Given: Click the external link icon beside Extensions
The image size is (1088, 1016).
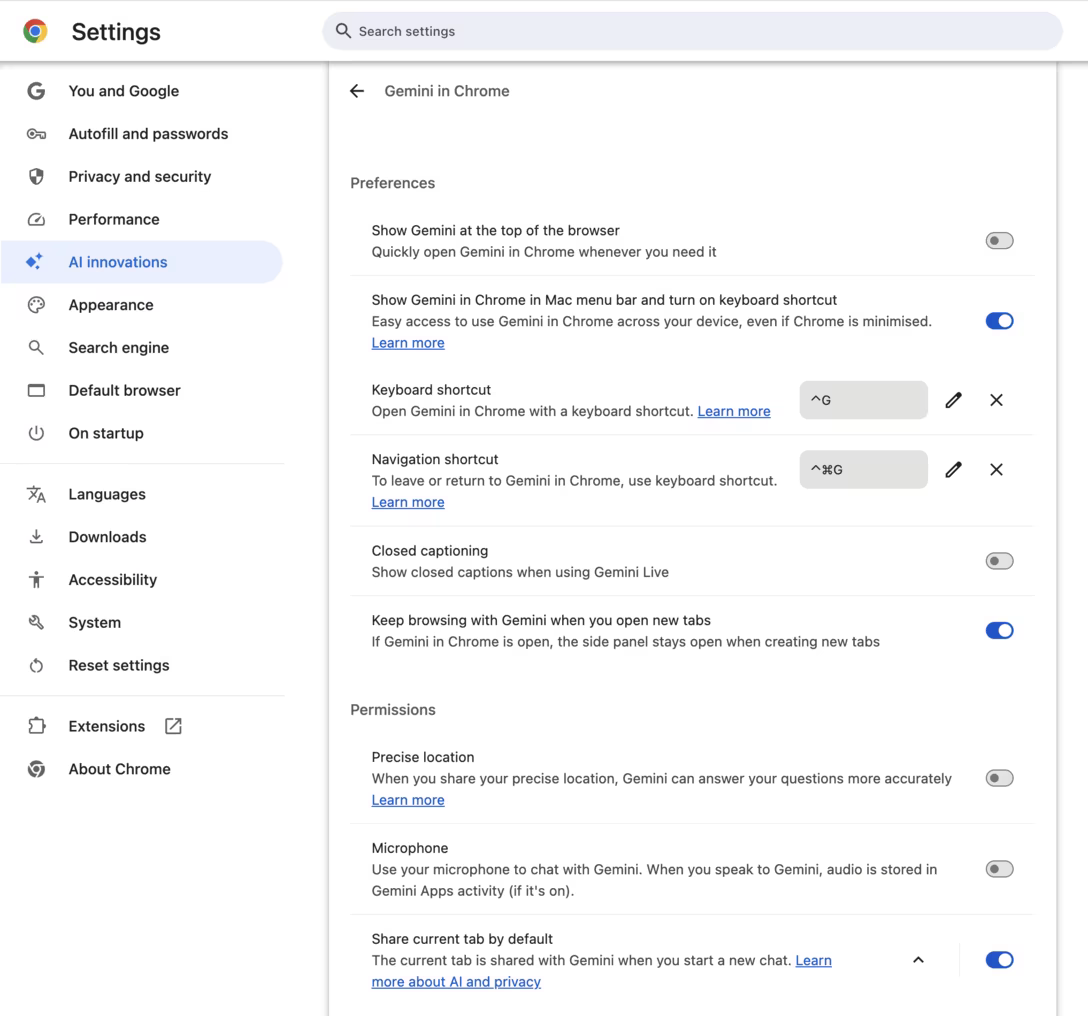Looking at the screenshot, I should [x=173, y=726].
